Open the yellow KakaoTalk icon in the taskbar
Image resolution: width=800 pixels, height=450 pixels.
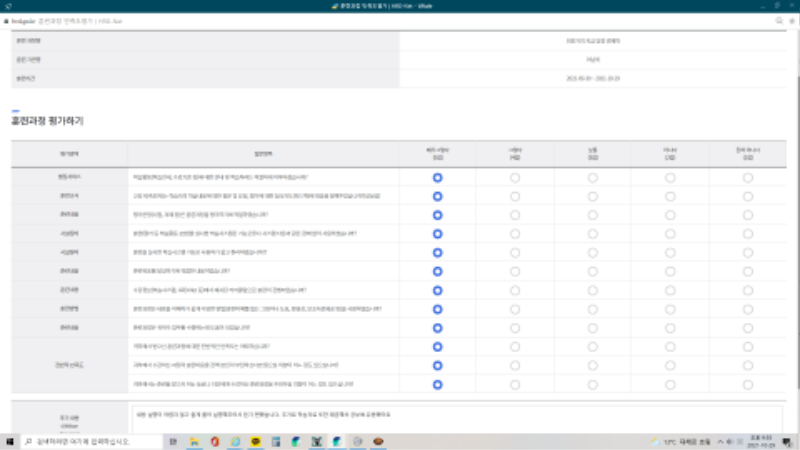(257, 441)
